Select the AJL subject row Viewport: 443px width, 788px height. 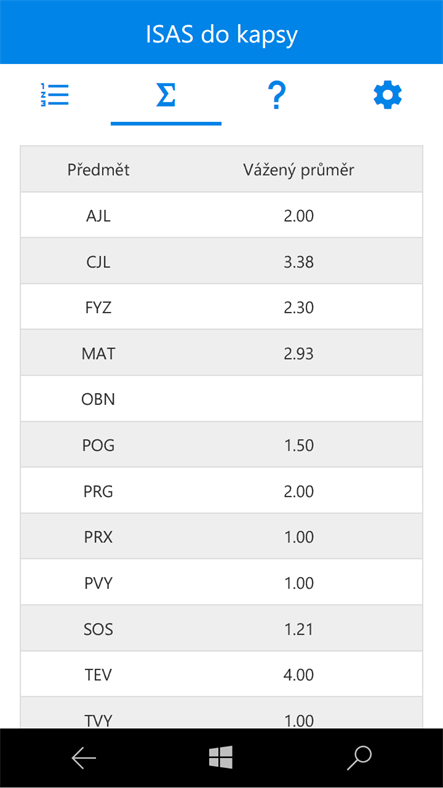point(222,215)
